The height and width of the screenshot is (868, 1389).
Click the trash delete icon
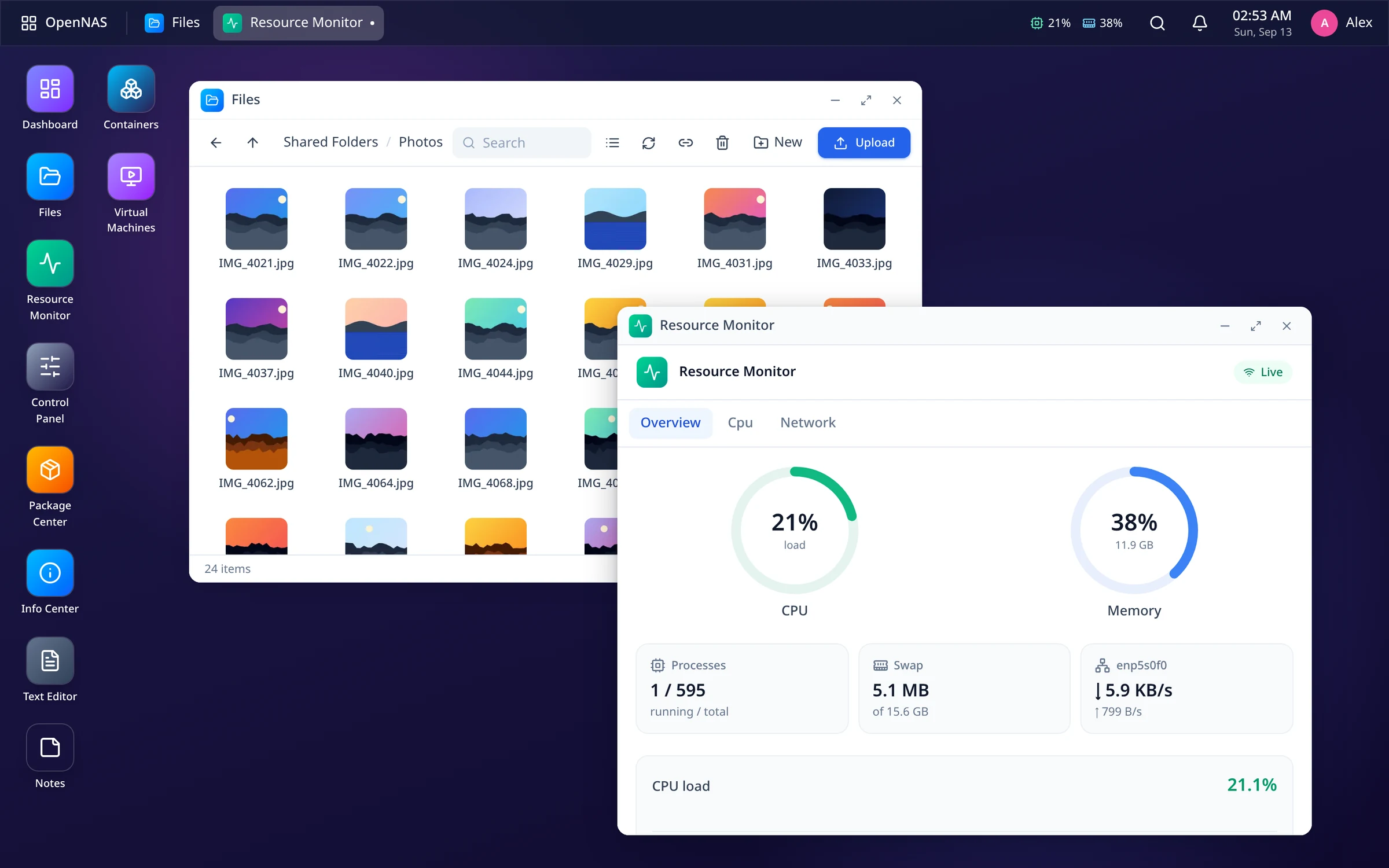click(722, 142)
